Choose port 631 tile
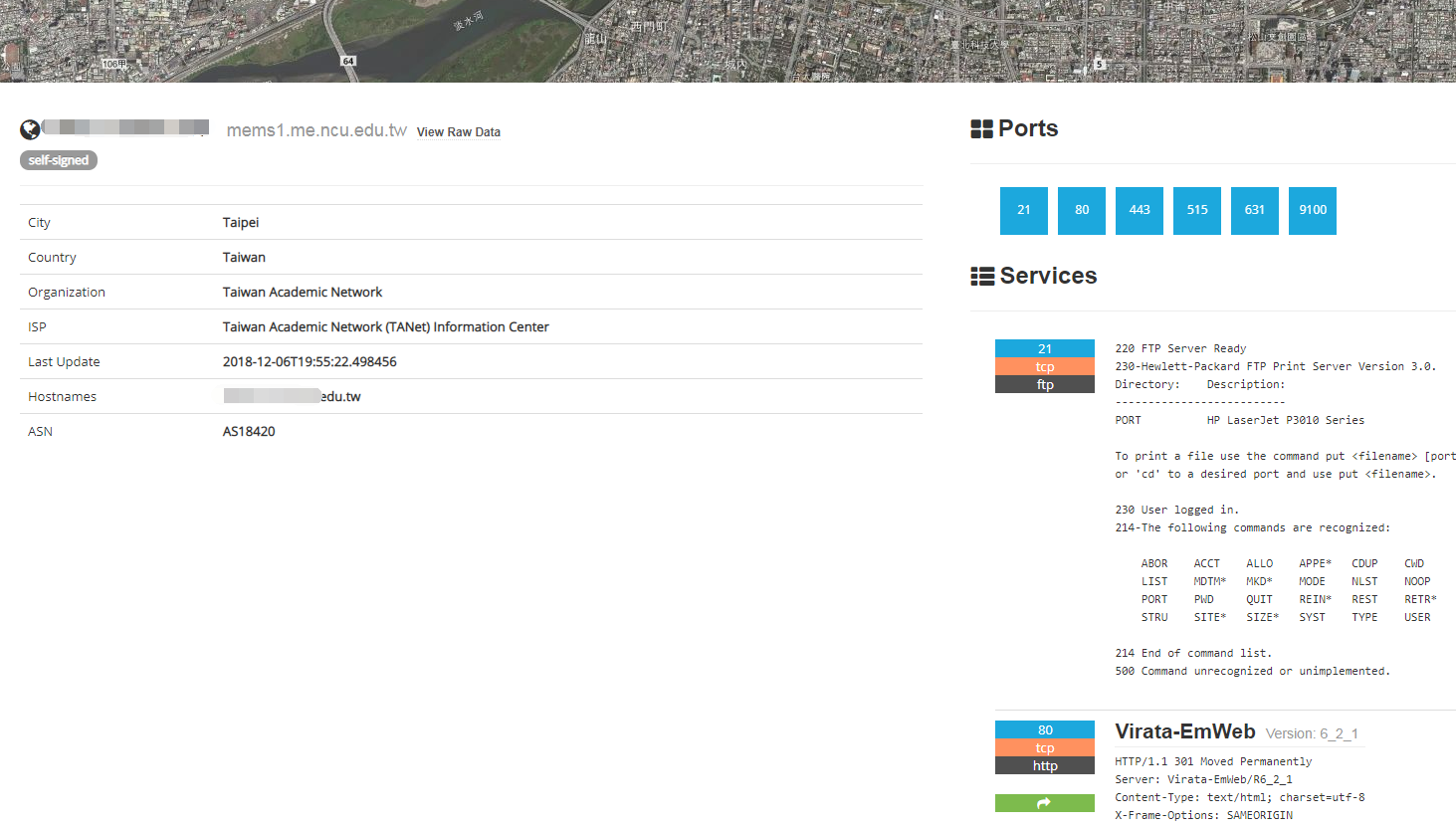The image size is (1456, 829). 1254,210
